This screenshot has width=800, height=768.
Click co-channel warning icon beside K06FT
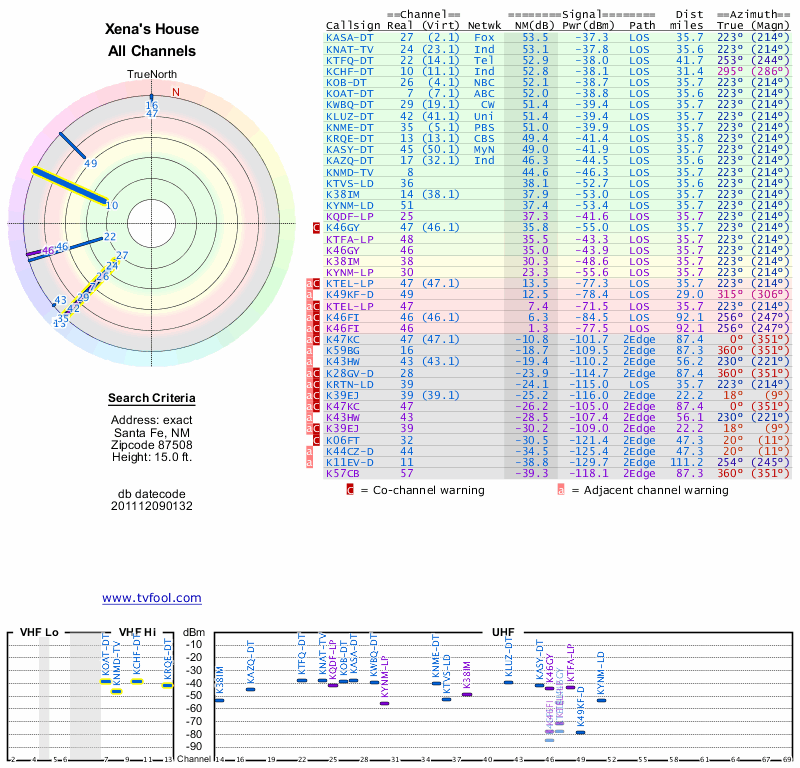(317, 439)
